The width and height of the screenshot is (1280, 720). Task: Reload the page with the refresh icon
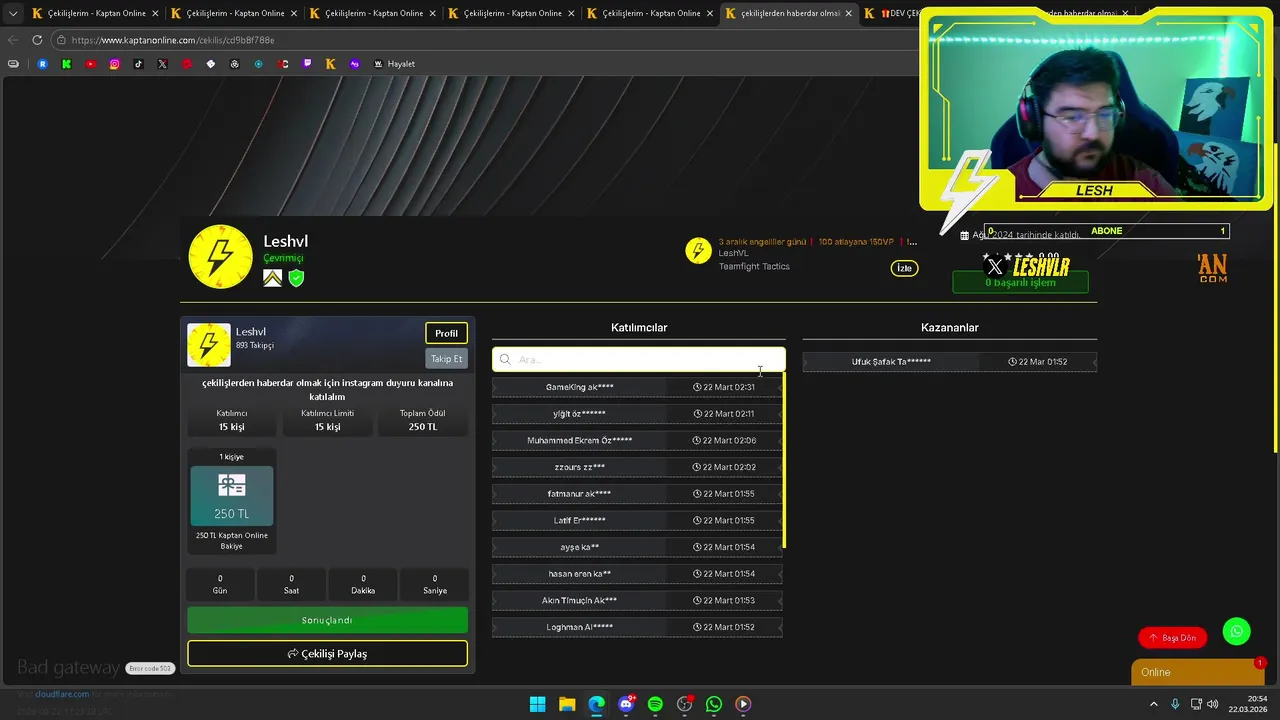(x=37, y=40)
